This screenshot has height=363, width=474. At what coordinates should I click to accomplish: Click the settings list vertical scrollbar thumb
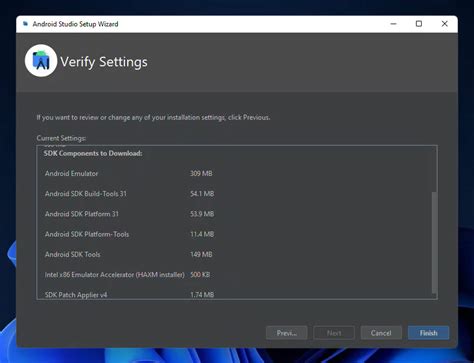pos(434,242)
